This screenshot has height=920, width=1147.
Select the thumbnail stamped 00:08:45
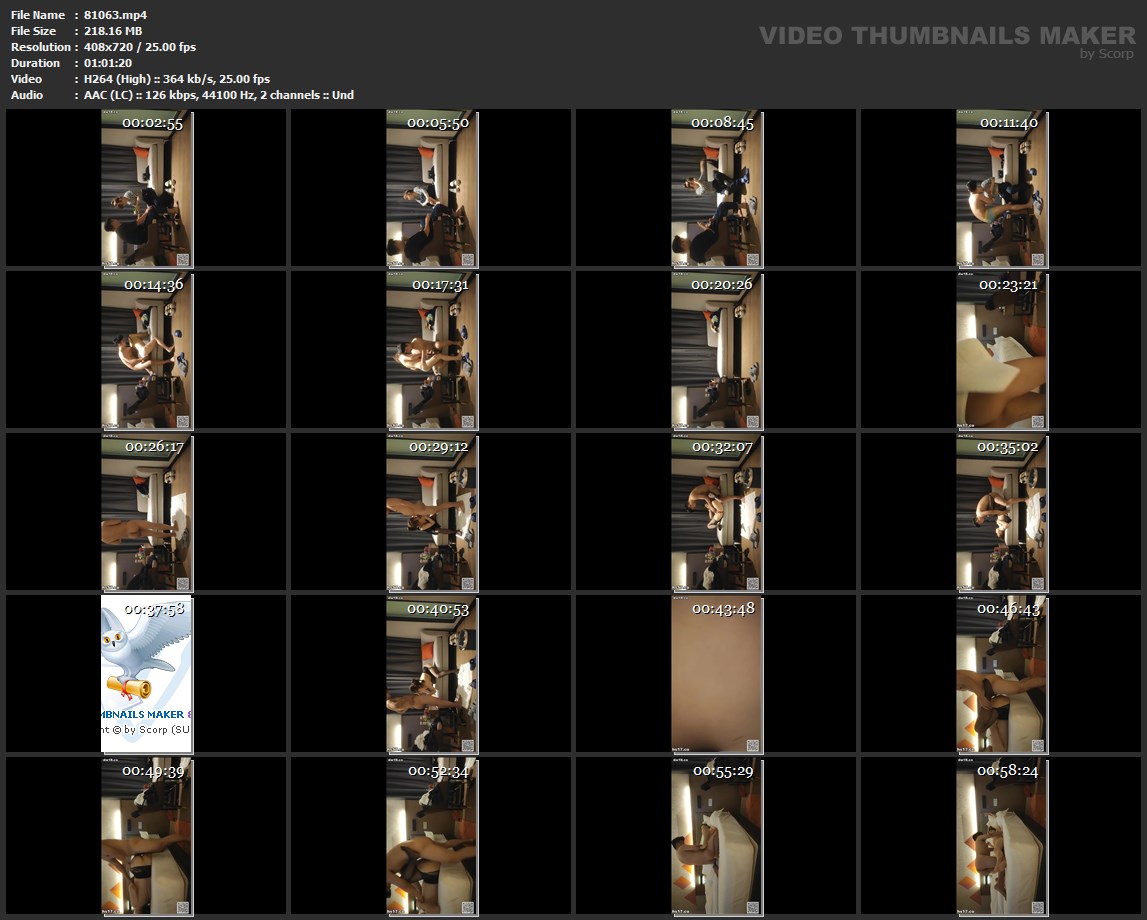click(717, 188)
